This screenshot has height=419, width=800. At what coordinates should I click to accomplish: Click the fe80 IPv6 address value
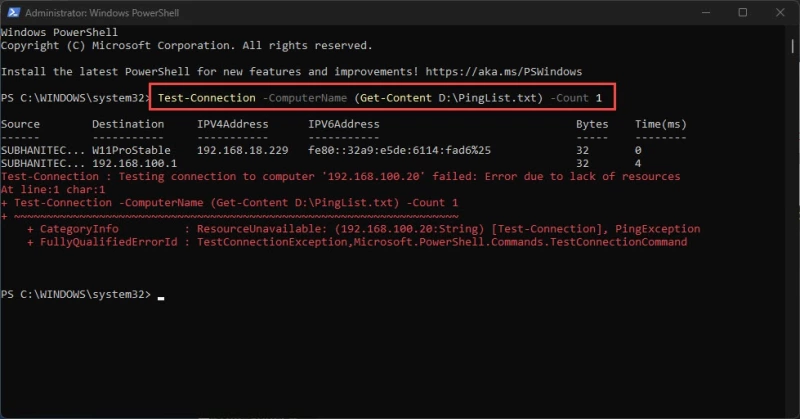(399, 150)
